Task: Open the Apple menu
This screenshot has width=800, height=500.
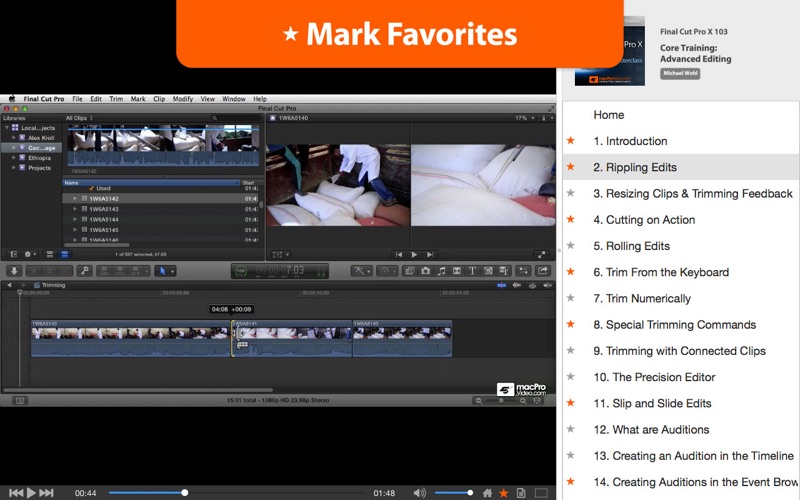Action: (x=12, y=99)
